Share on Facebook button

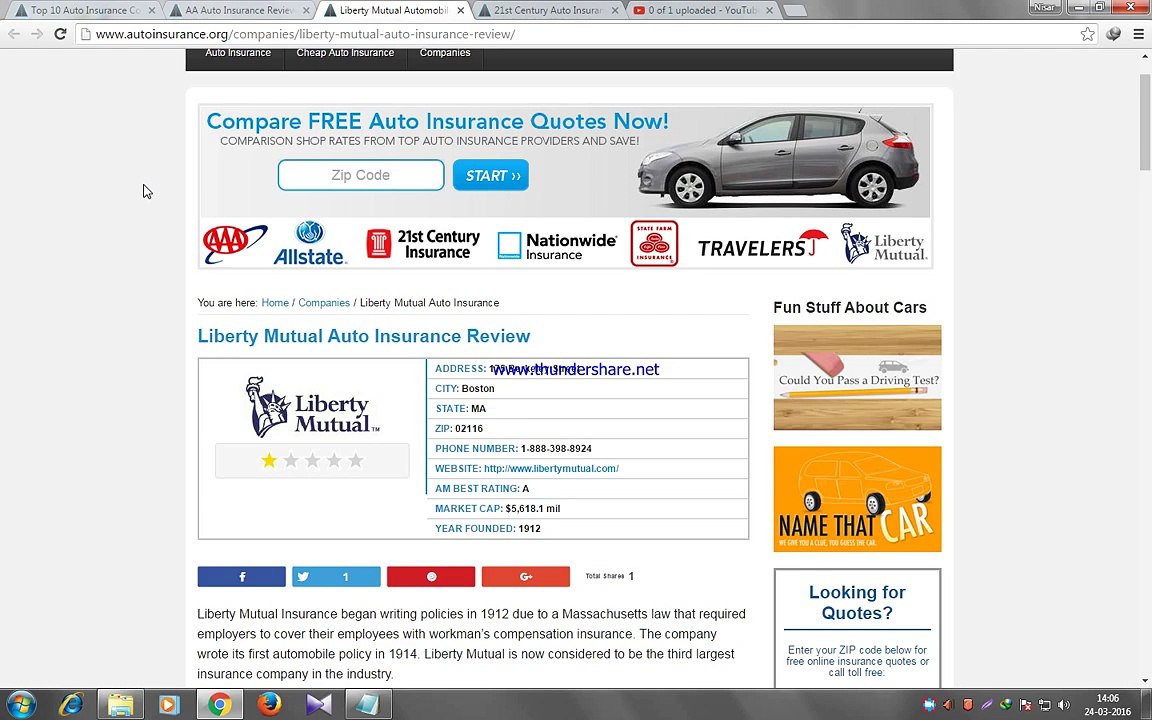[x=241, y=577]
